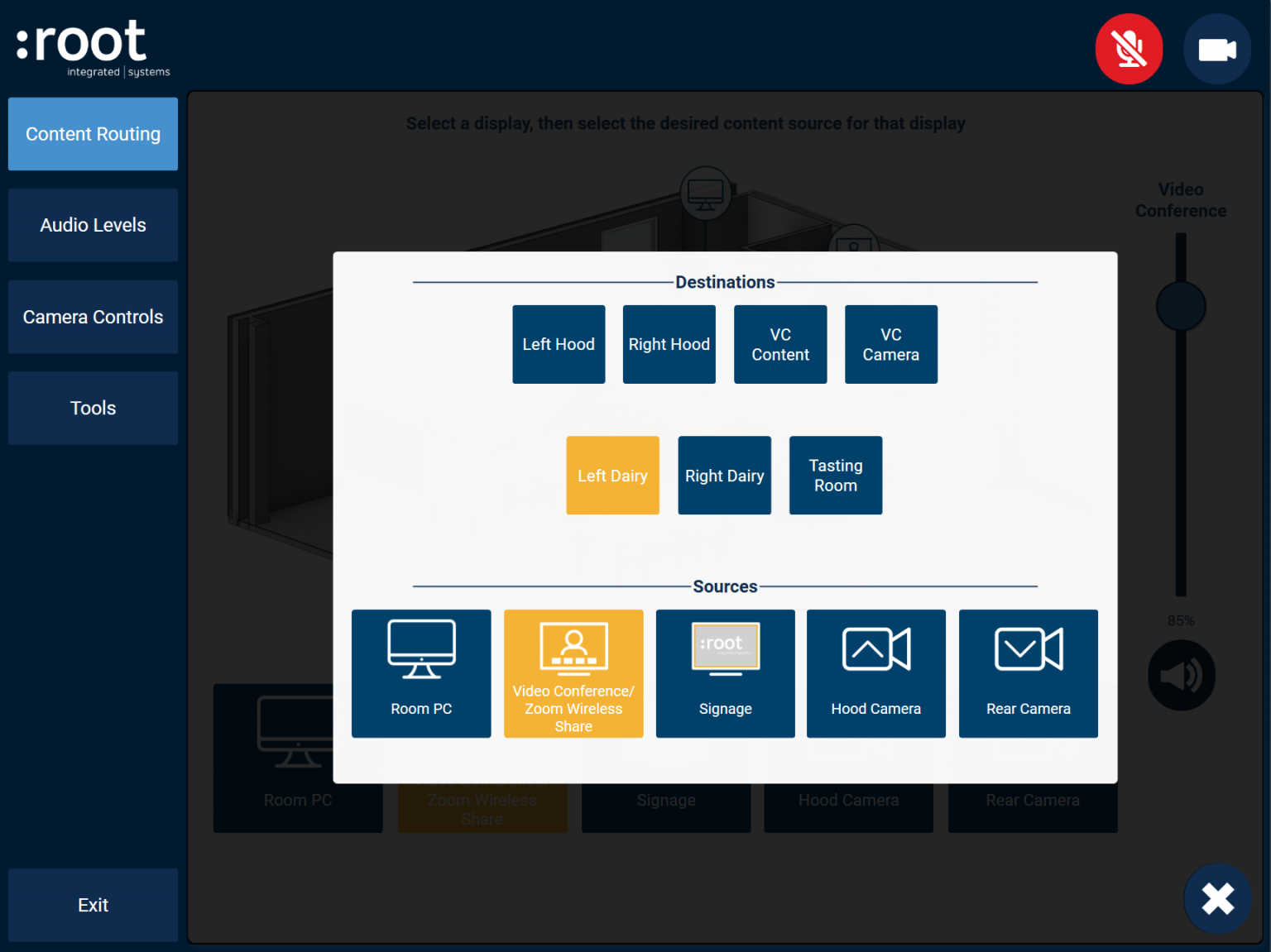1271x952 pixels.
Task: Pick the Tasting Room destination
Action: click(x=835, y=476)
